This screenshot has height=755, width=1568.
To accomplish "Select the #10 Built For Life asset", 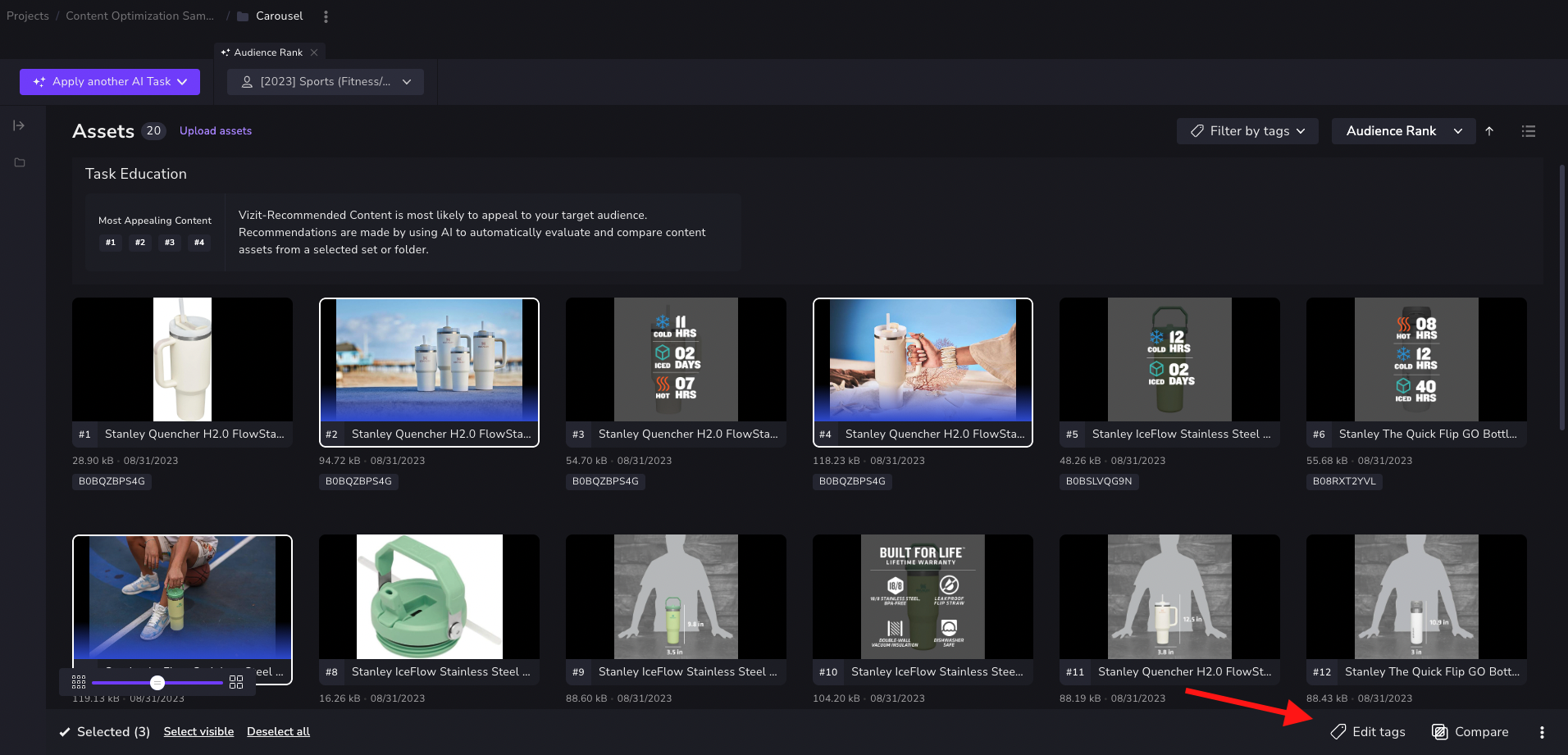I will tap(923, 598).
